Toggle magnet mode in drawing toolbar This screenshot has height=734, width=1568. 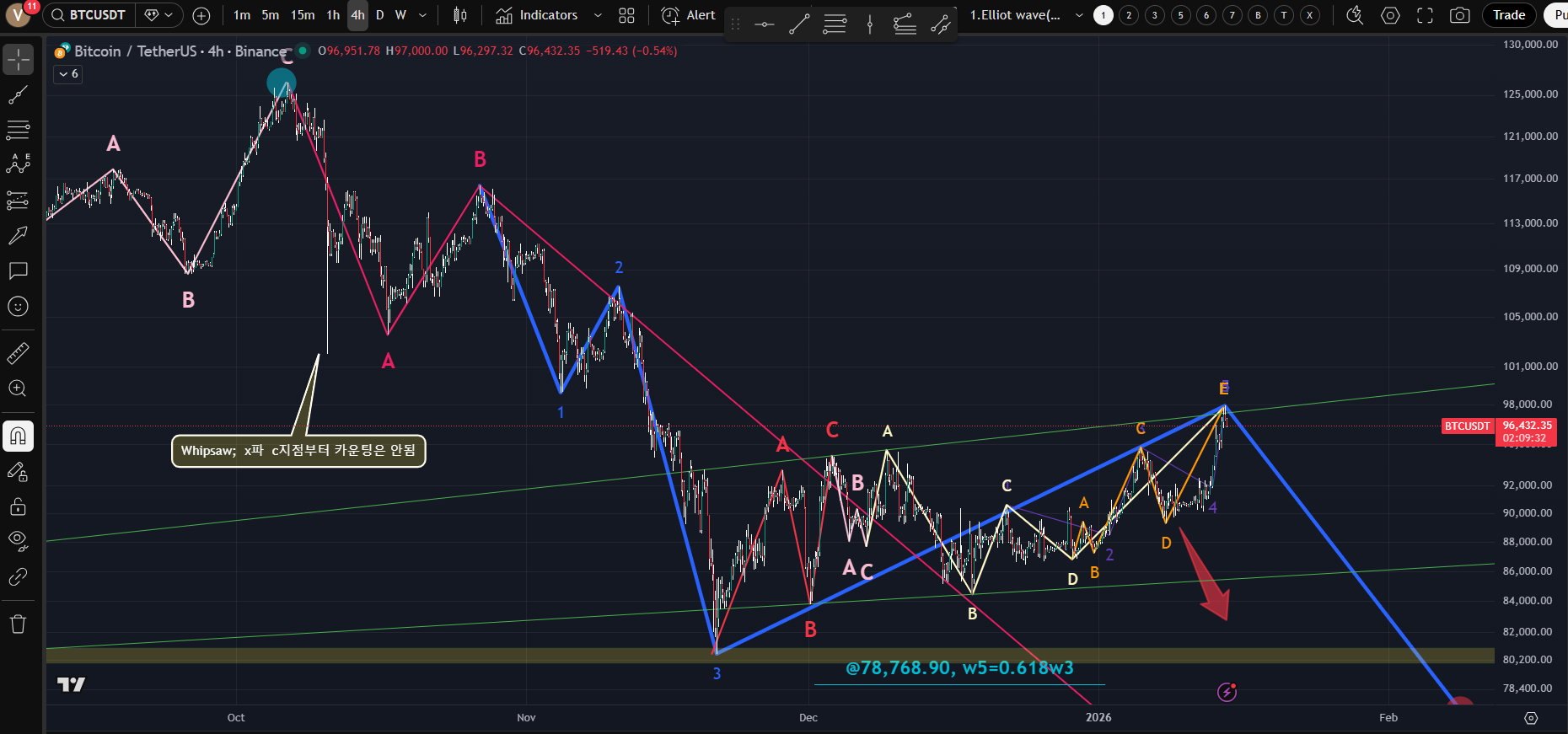point(18,436)
